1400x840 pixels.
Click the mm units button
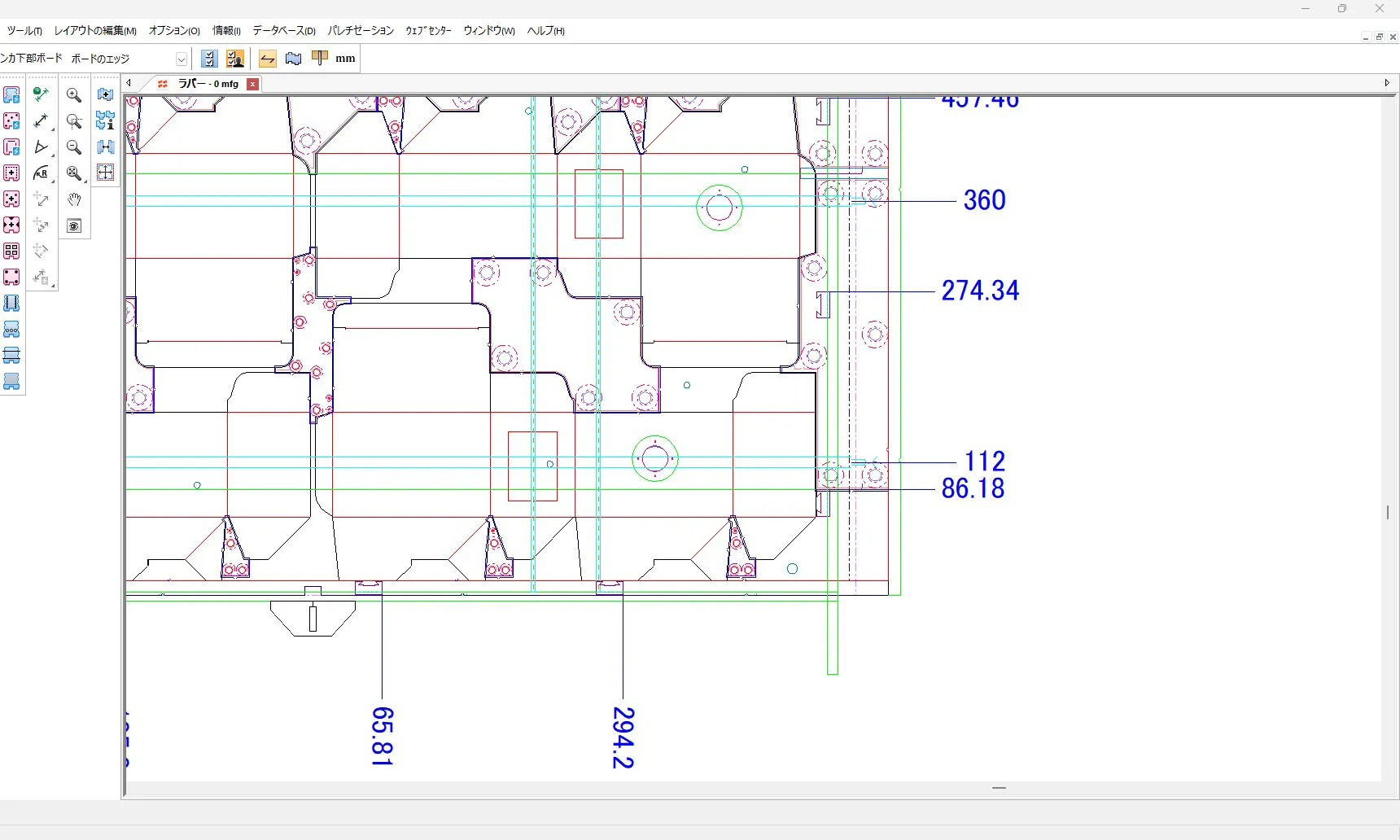(x=345, y=59)
